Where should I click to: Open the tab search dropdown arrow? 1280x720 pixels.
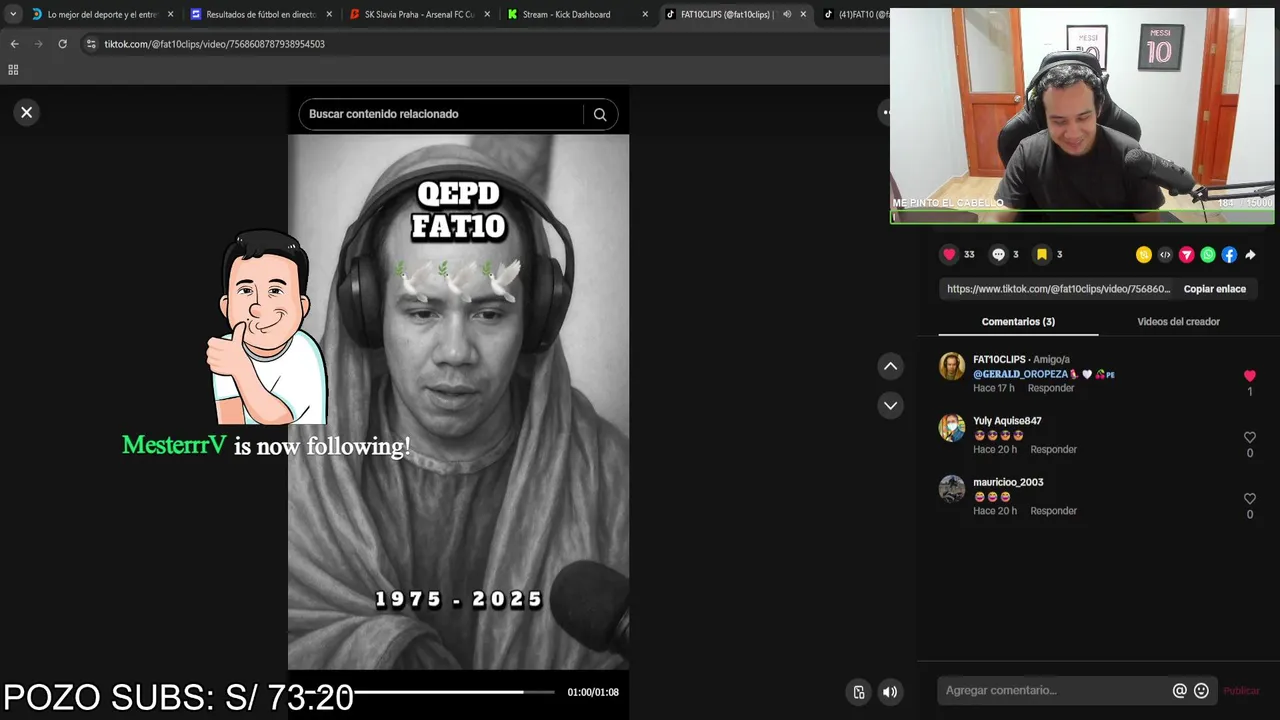tap(13, 14)
